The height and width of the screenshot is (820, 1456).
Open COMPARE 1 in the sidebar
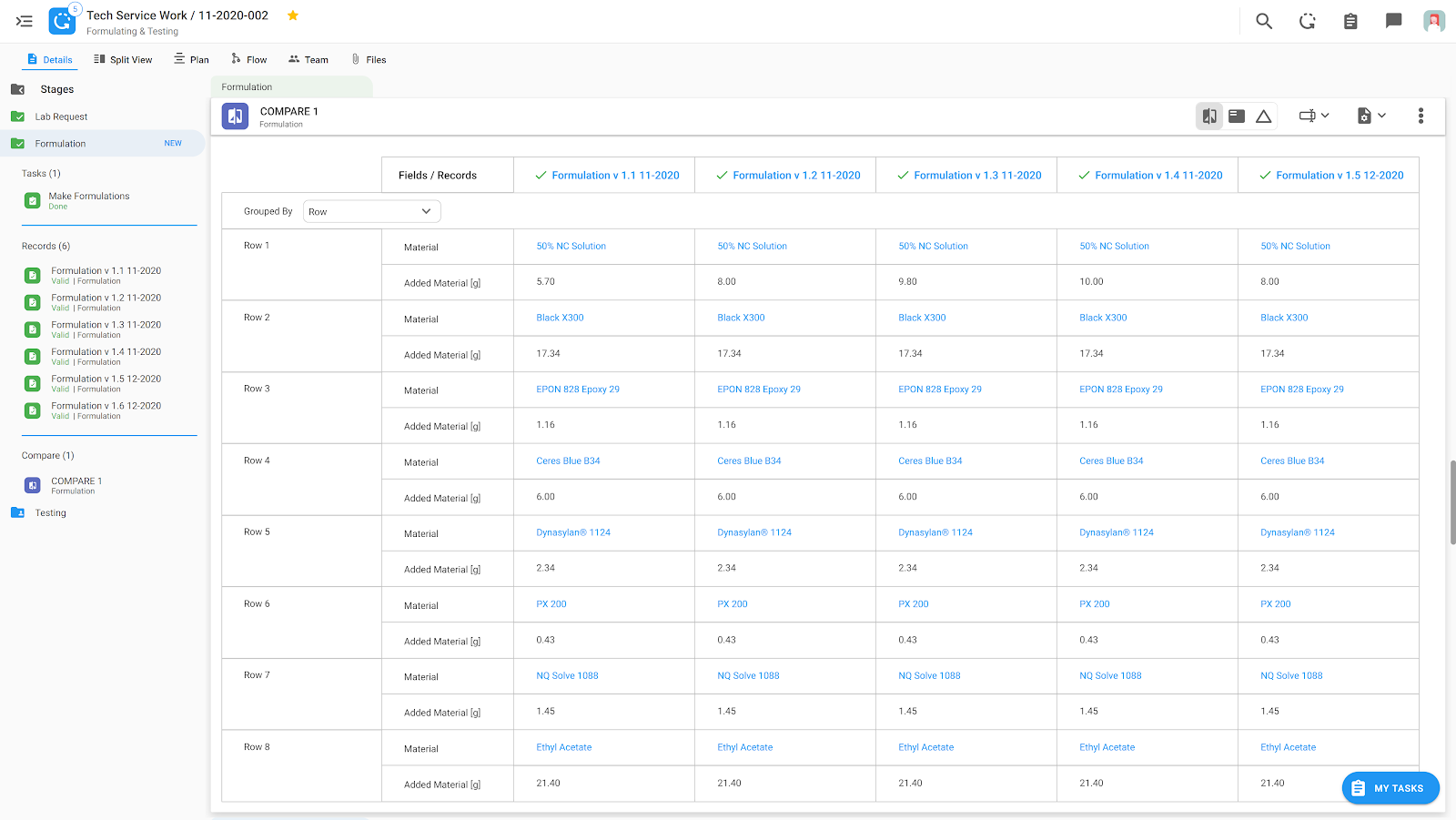tap(76, 481)
